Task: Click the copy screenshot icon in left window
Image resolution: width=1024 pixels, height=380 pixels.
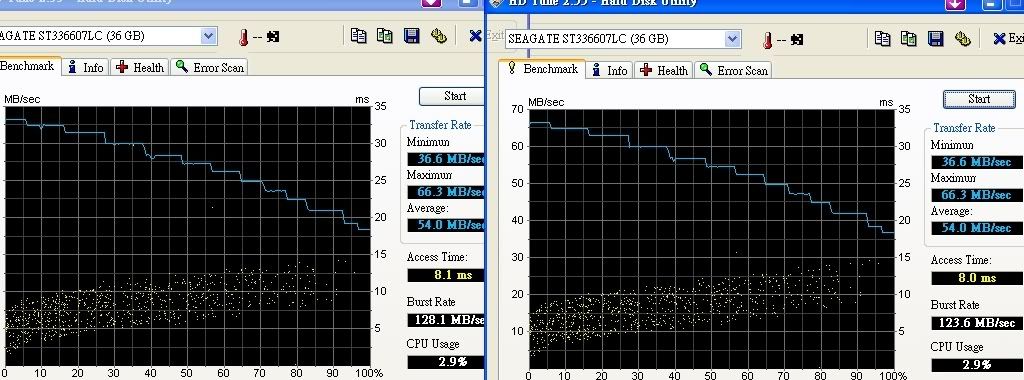Action: pyautogui.click(x=385, y=35)
